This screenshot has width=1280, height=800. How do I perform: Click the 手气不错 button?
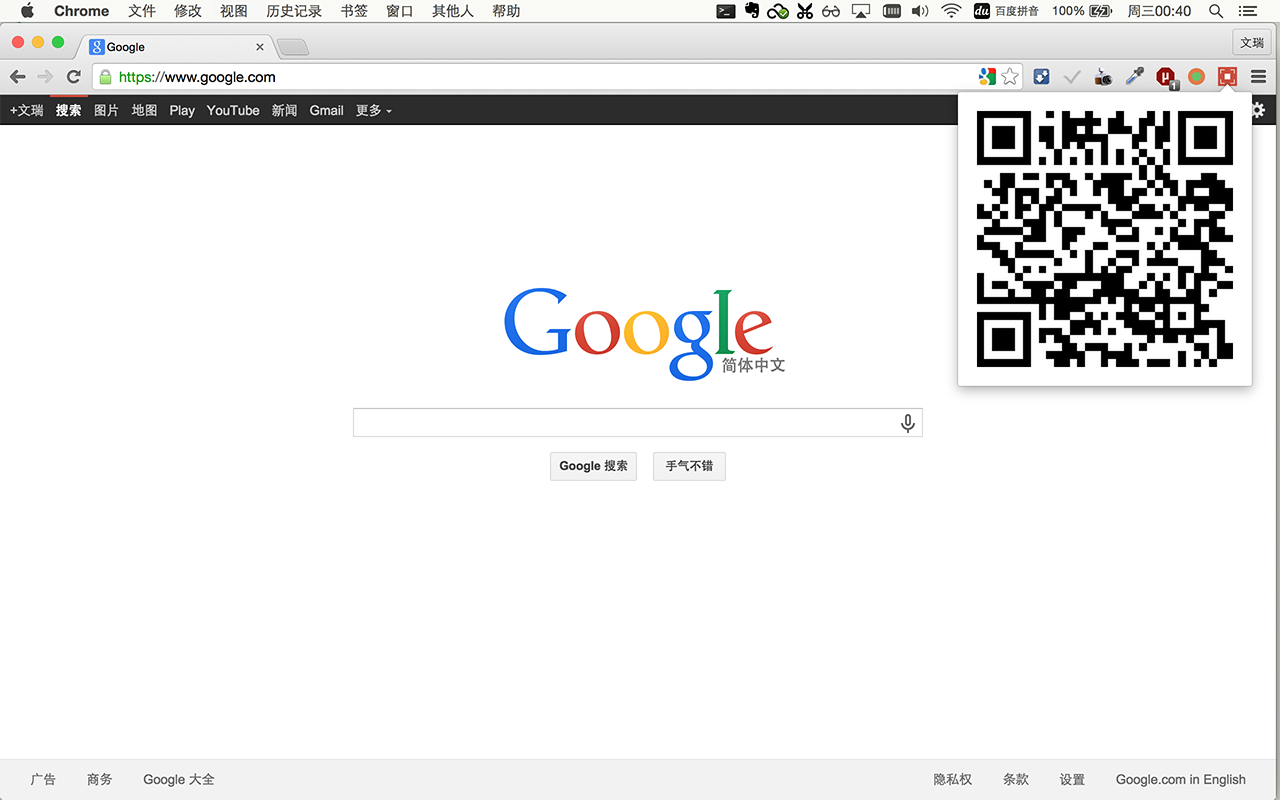pos(689,466)
